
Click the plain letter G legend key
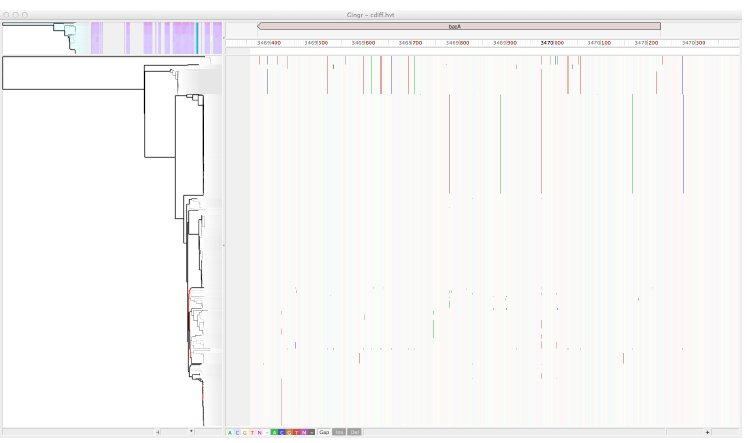point(245,433)
